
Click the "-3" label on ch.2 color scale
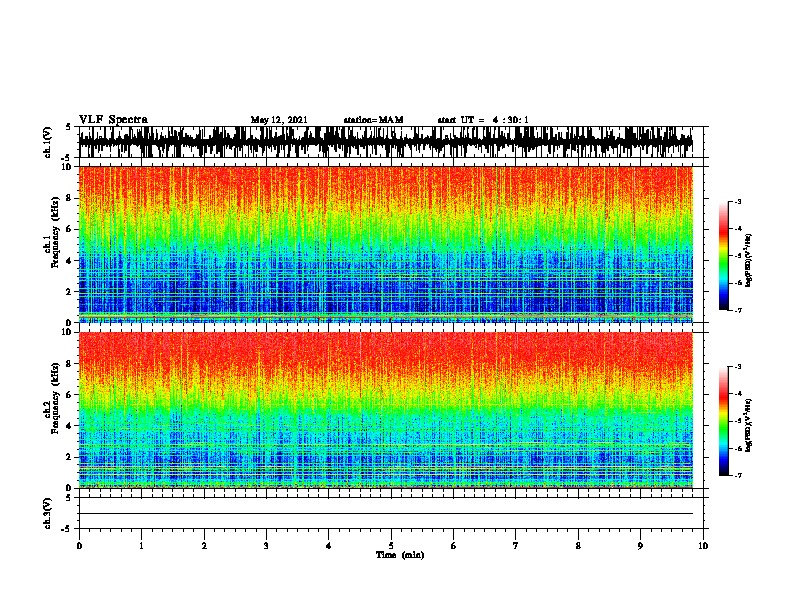coord(738,367)
